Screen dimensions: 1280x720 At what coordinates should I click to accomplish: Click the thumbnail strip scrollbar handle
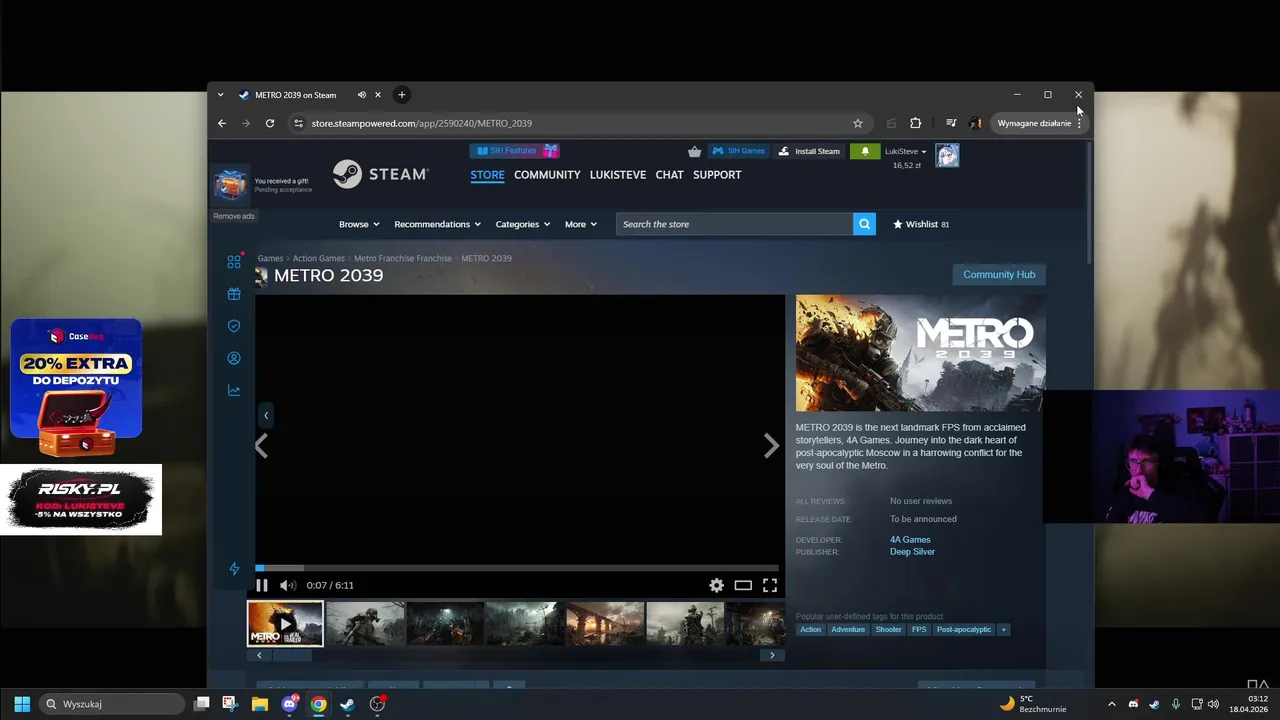292,655
